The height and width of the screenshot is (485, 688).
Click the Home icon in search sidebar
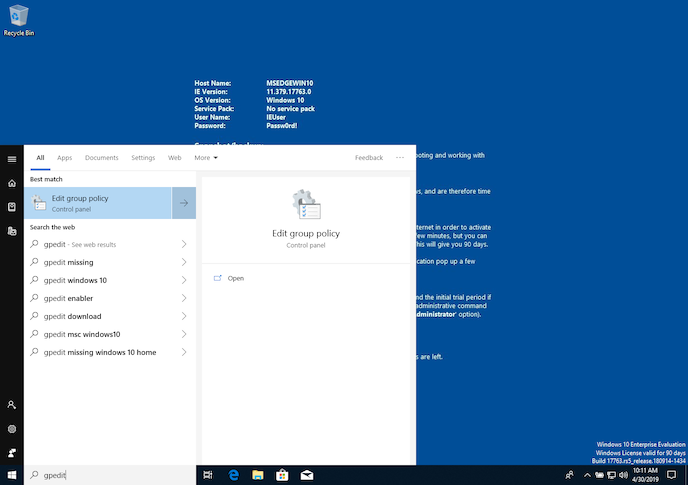point(12,183)
